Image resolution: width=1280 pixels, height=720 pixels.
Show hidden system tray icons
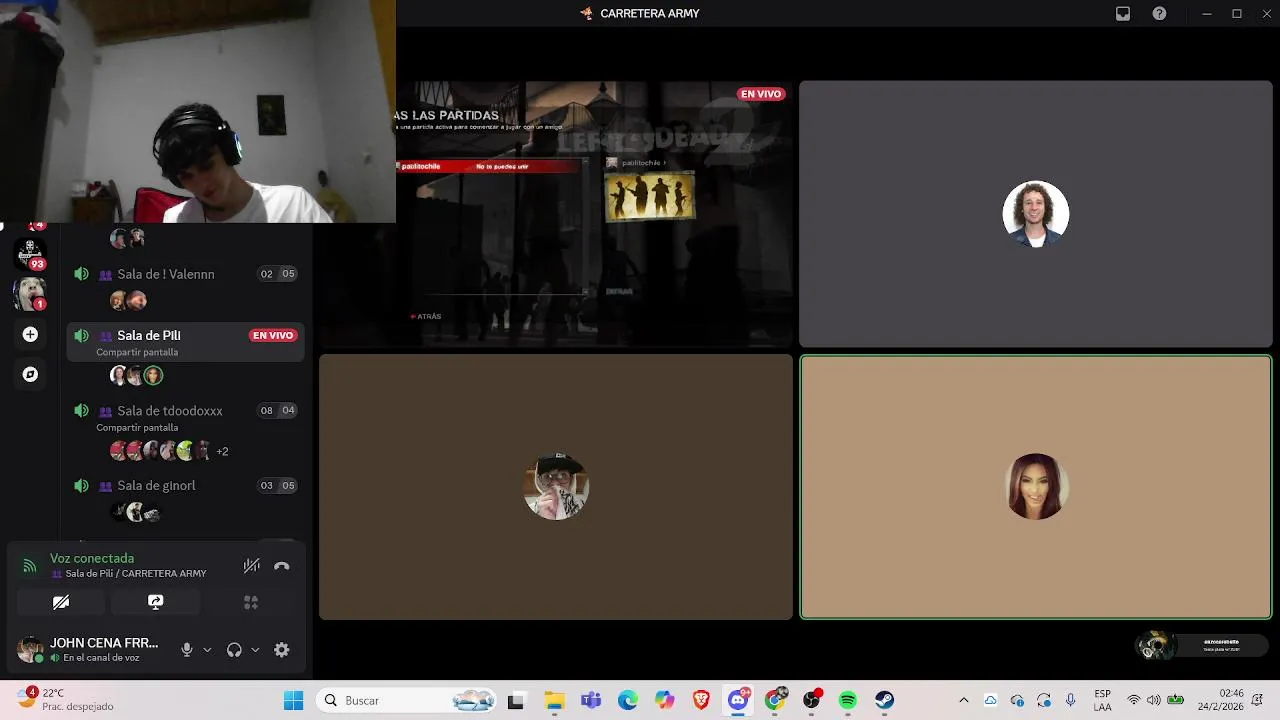point(963,700)
